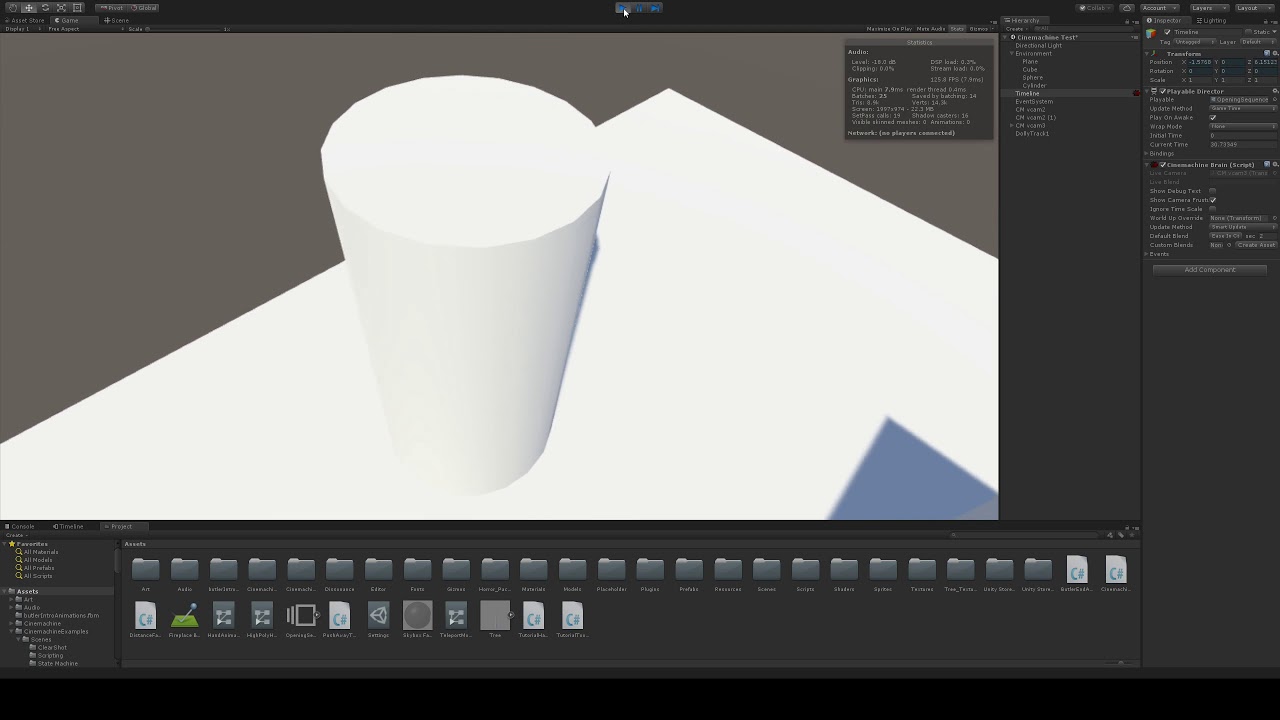1280x720 pixels.
Task: Toggle Mute Audio in Game view
Action: pos(931,29)
